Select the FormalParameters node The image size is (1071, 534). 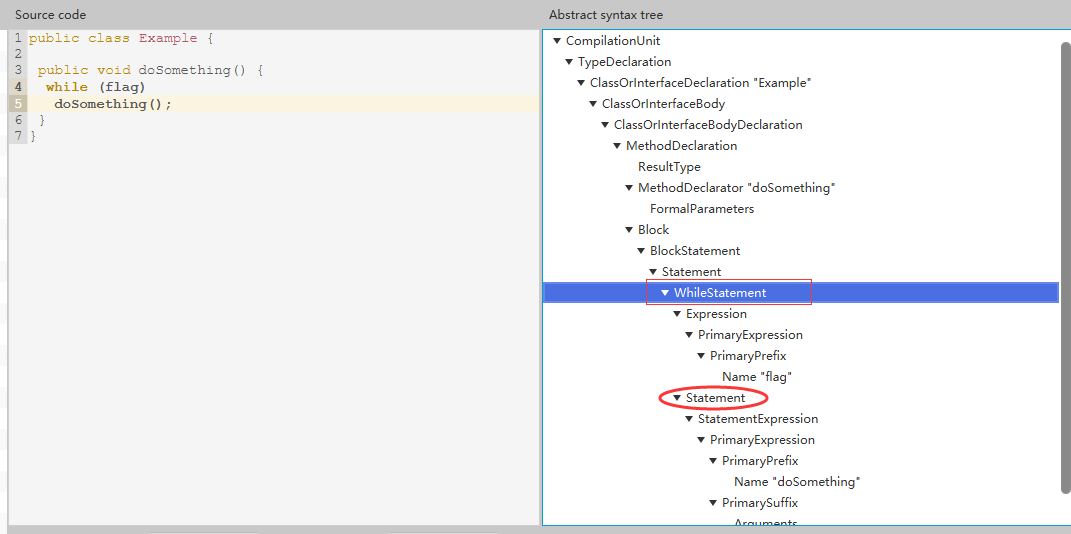702,209
